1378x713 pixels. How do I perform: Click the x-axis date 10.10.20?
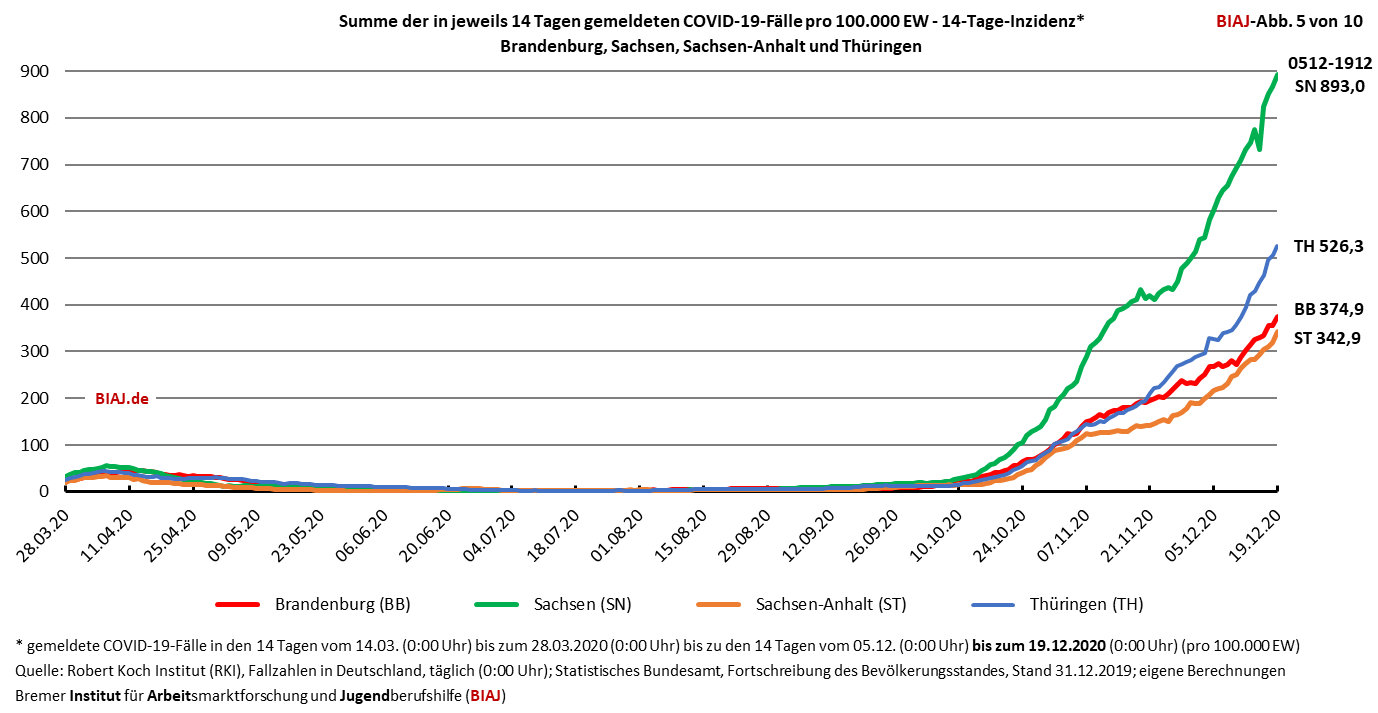click(938, 534)
